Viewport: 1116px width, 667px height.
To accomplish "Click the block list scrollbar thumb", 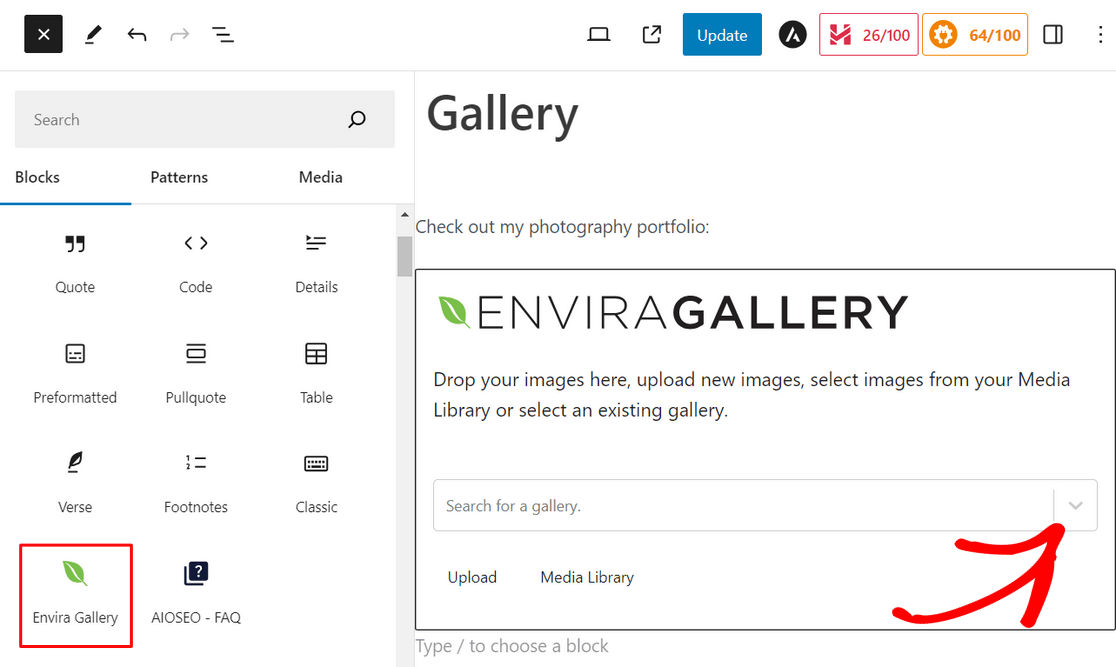I will tap(404, 256).
